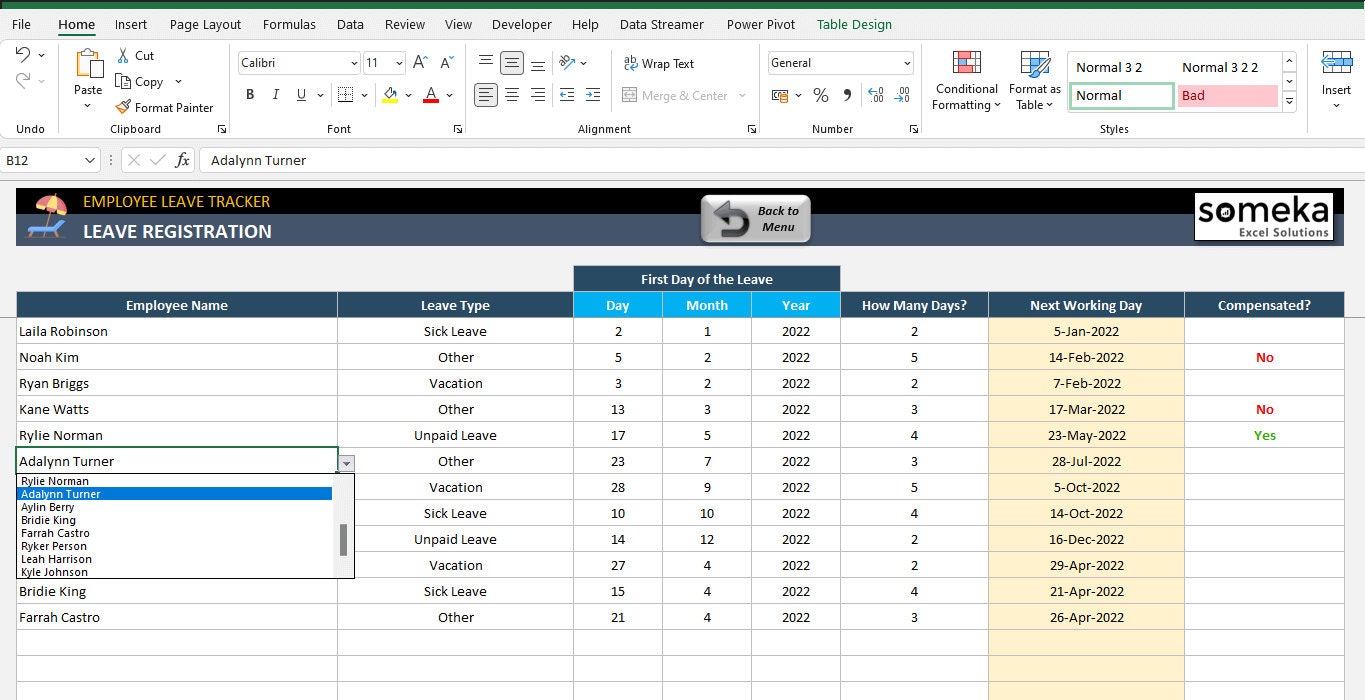The image size is (1365, 700).
Task: Toggle the Format Painter tool
Action: point(165,107)
